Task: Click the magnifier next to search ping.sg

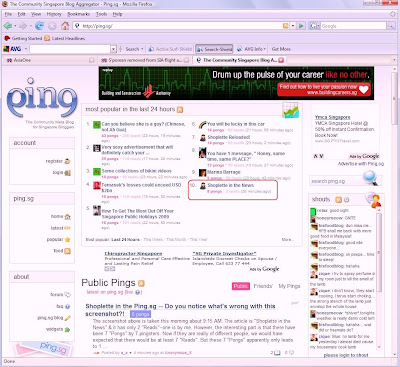Action: coord(370,178)
